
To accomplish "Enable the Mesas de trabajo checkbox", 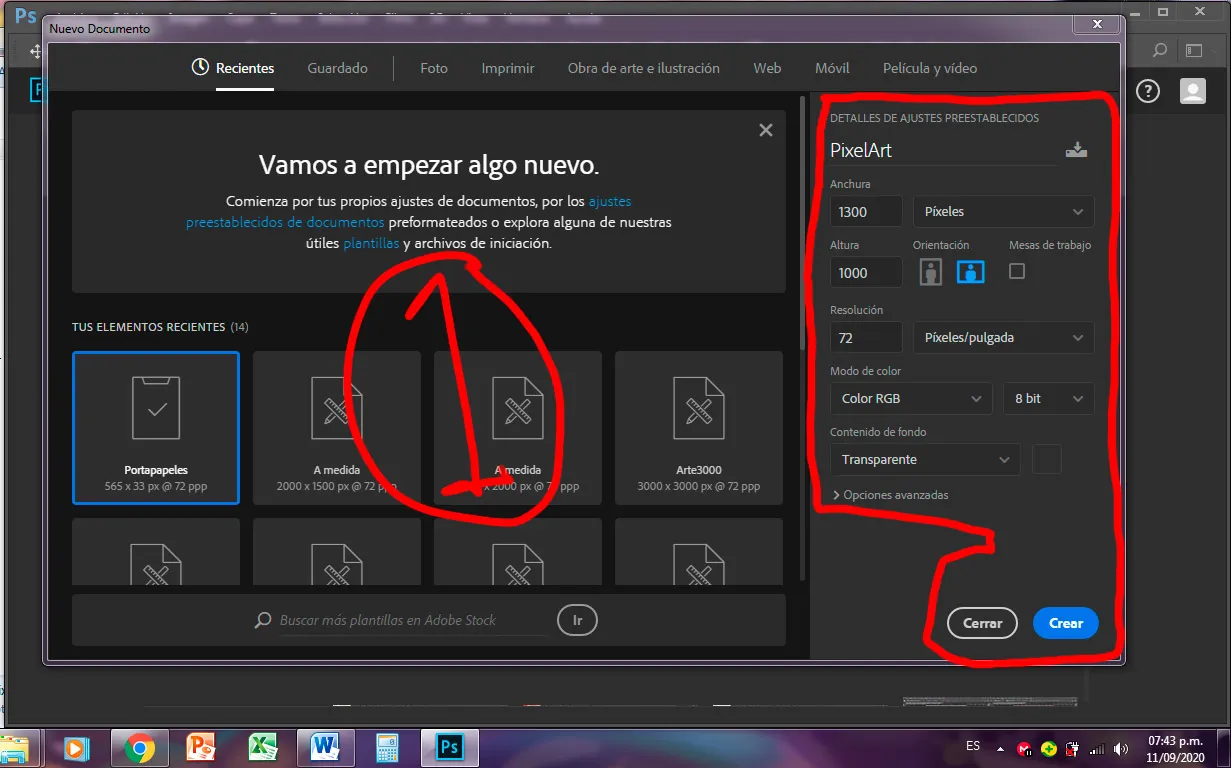I will (1017, 271).
